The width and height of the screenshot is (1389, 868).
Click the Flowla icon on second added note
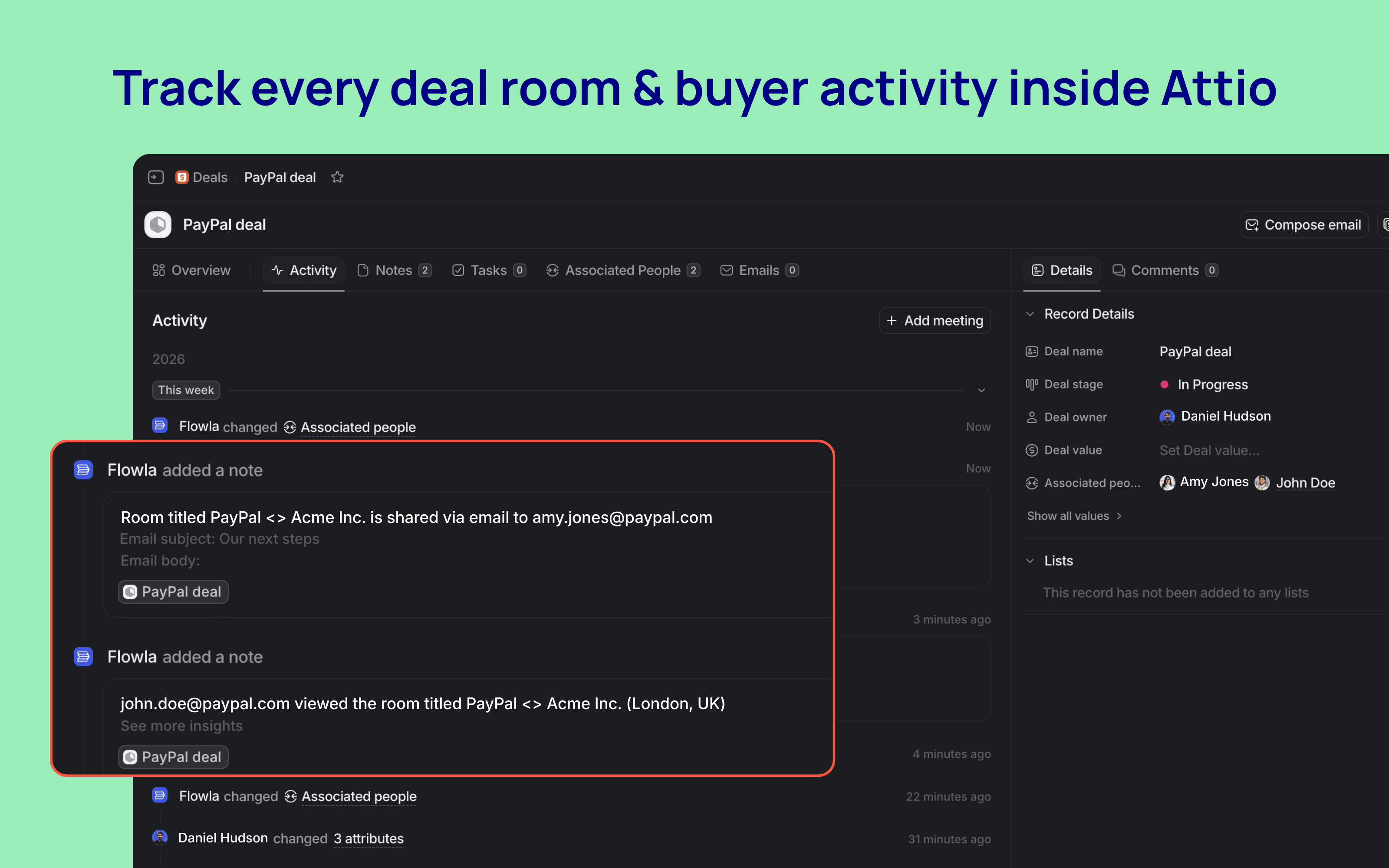click(x=83, y=656)
